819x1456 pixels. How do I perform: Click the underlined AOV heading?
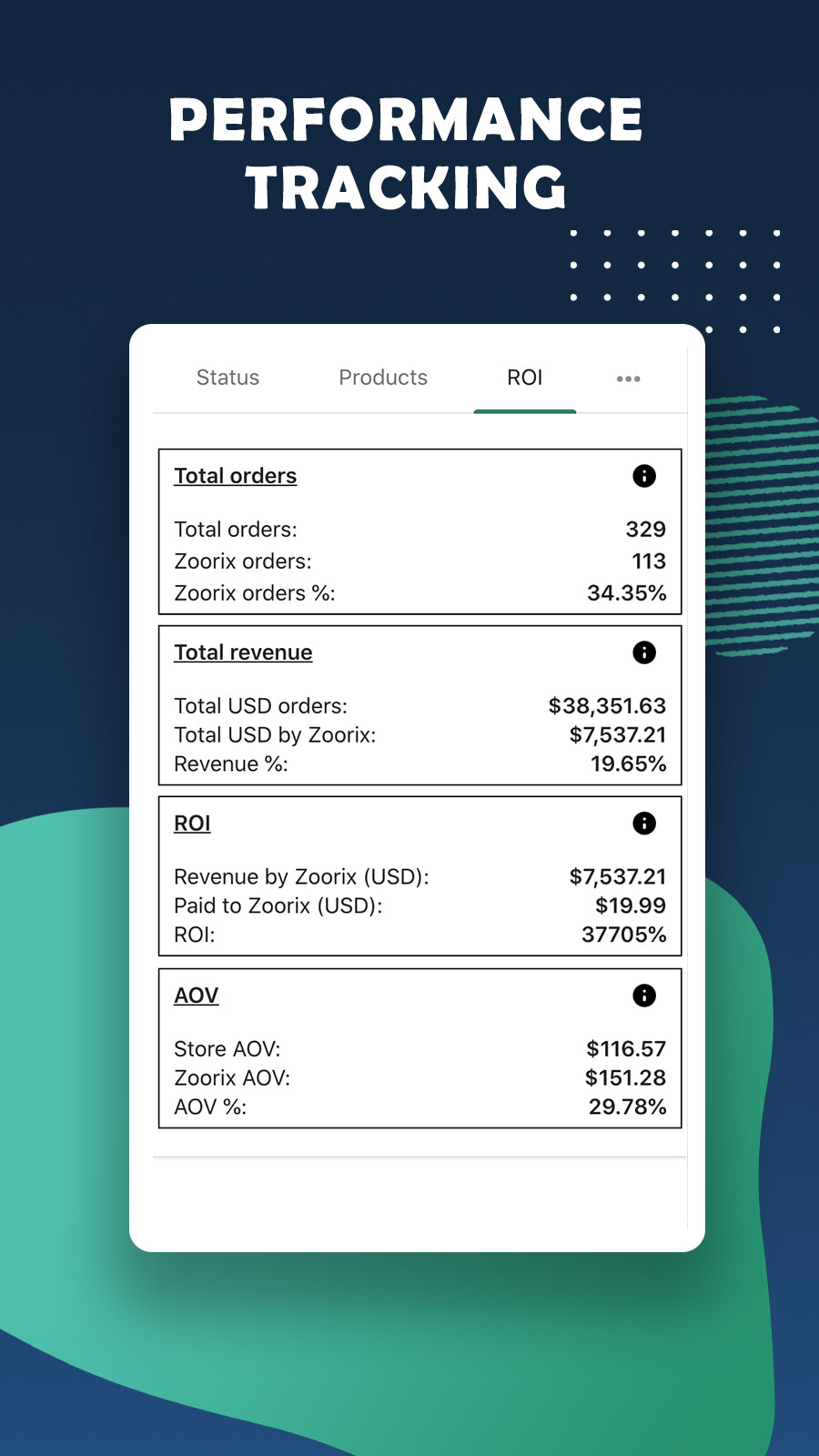[x=196, y=995]
